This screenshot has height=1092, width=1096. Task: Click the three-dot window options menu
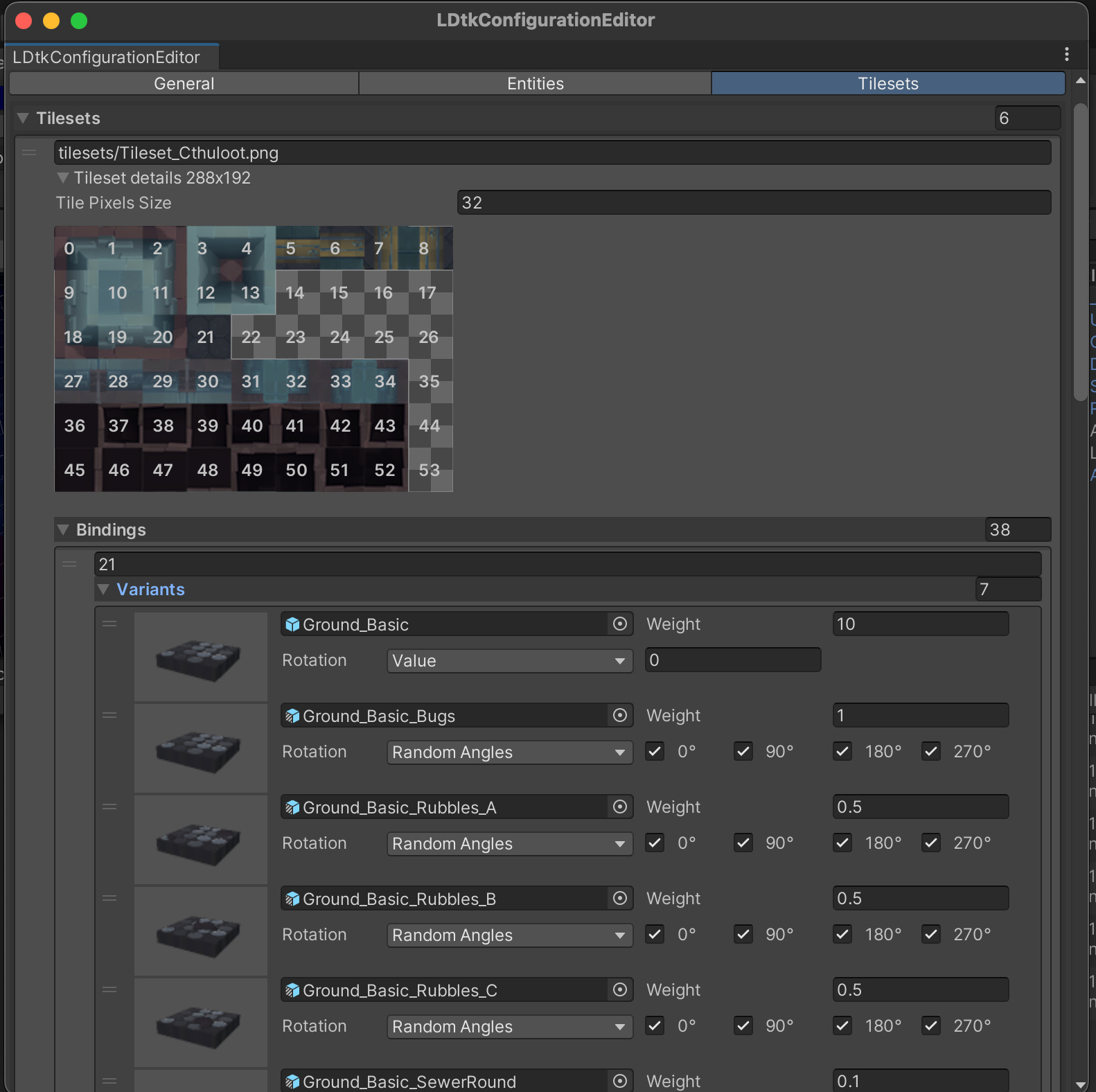(x=1066, y=54)
